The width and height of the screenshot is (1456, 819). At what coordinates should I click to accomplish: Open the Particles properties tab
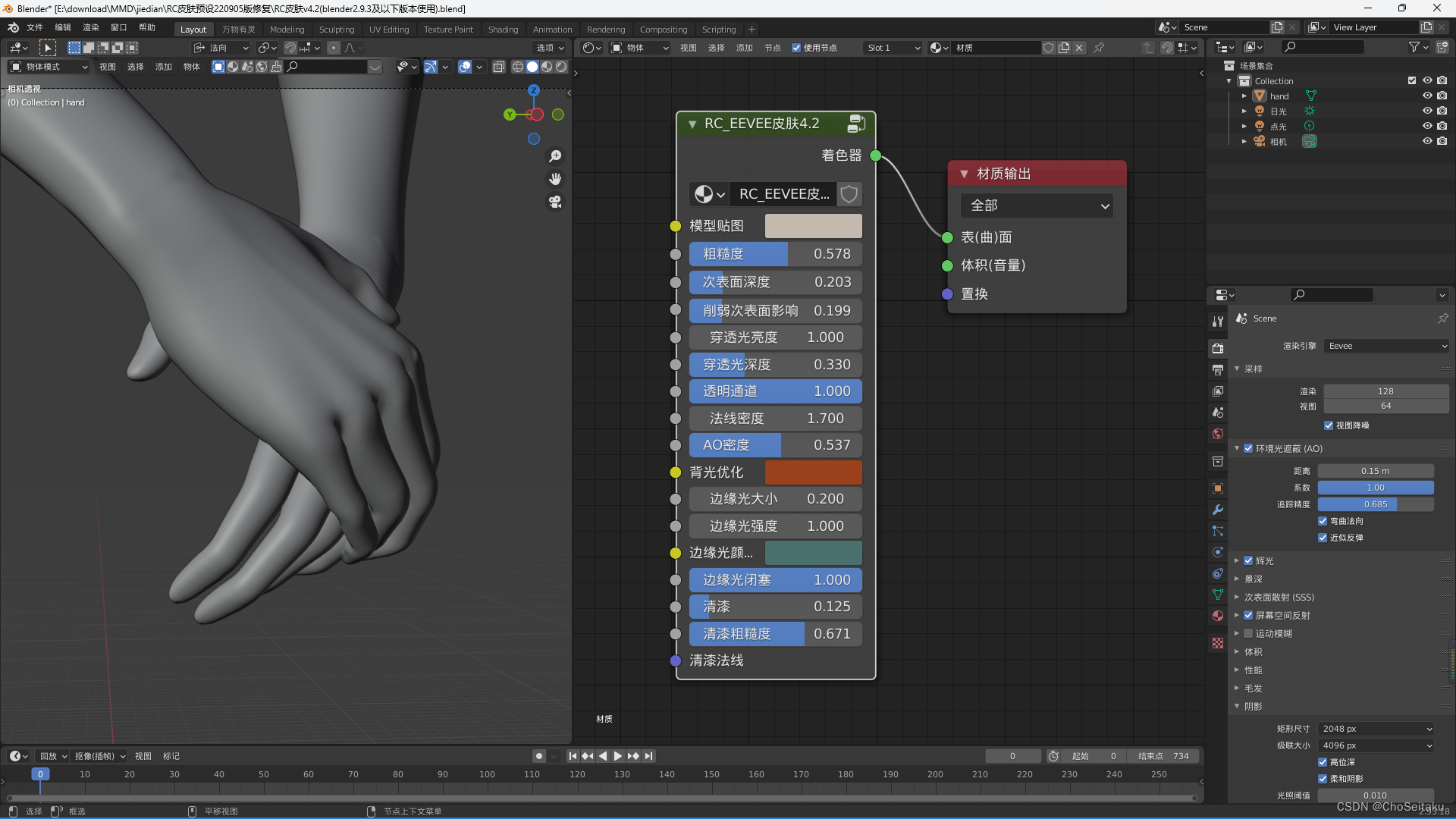click(x=1218, y=531)
